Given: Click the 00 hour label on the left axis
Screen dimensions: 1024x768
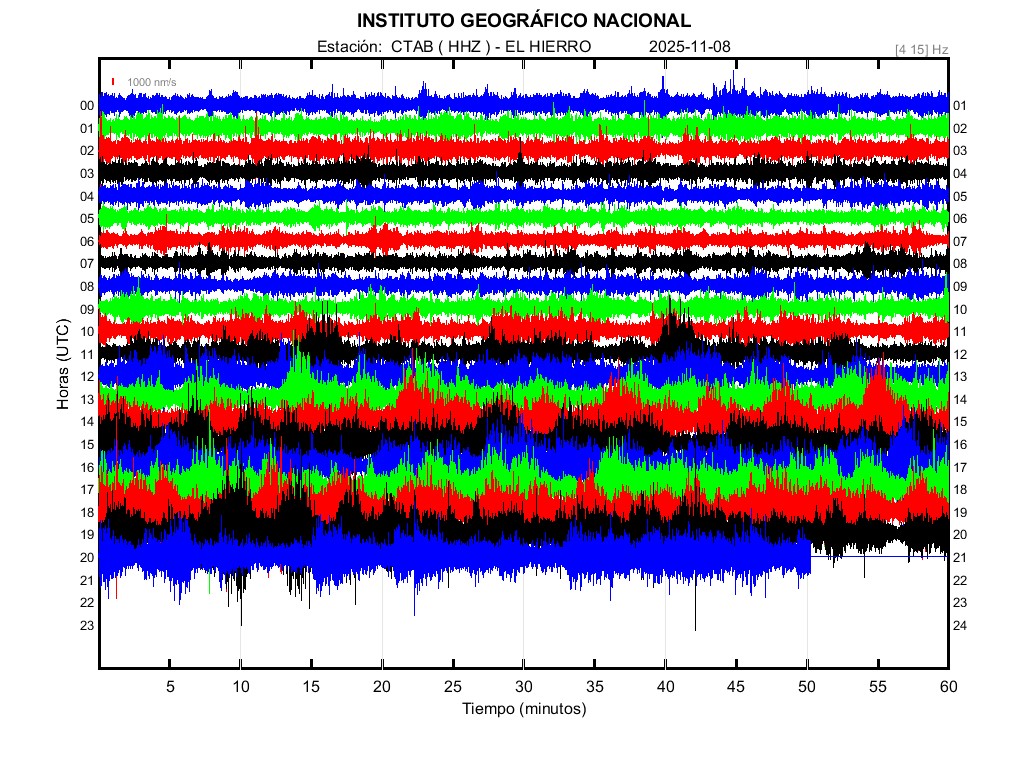Looking at the screenshot, I should pyautogui.click(x=87, y=106).
